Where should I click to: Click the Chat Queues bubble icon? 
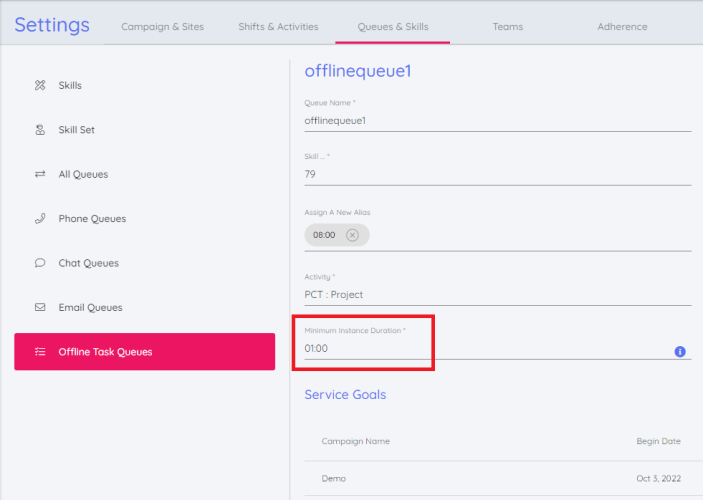(40, 263)
